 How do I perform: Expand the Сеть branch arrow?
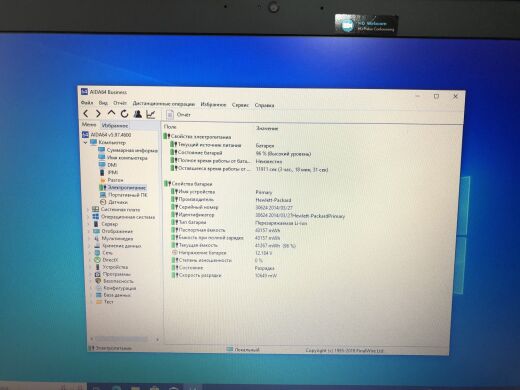click(90, 253)
